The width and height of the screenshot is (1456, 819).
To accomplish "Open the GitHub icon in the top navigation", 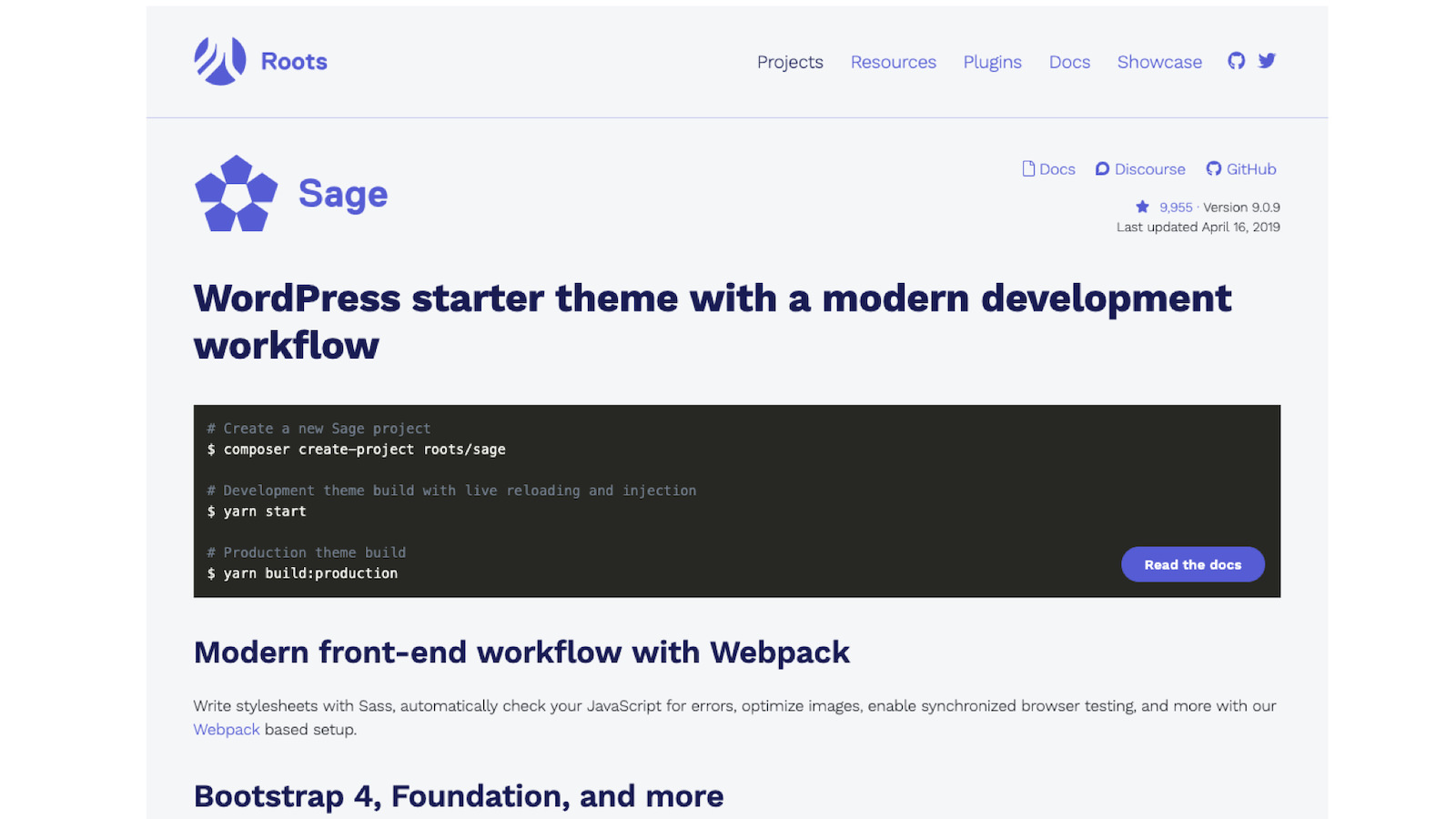I will (1236, 61).
